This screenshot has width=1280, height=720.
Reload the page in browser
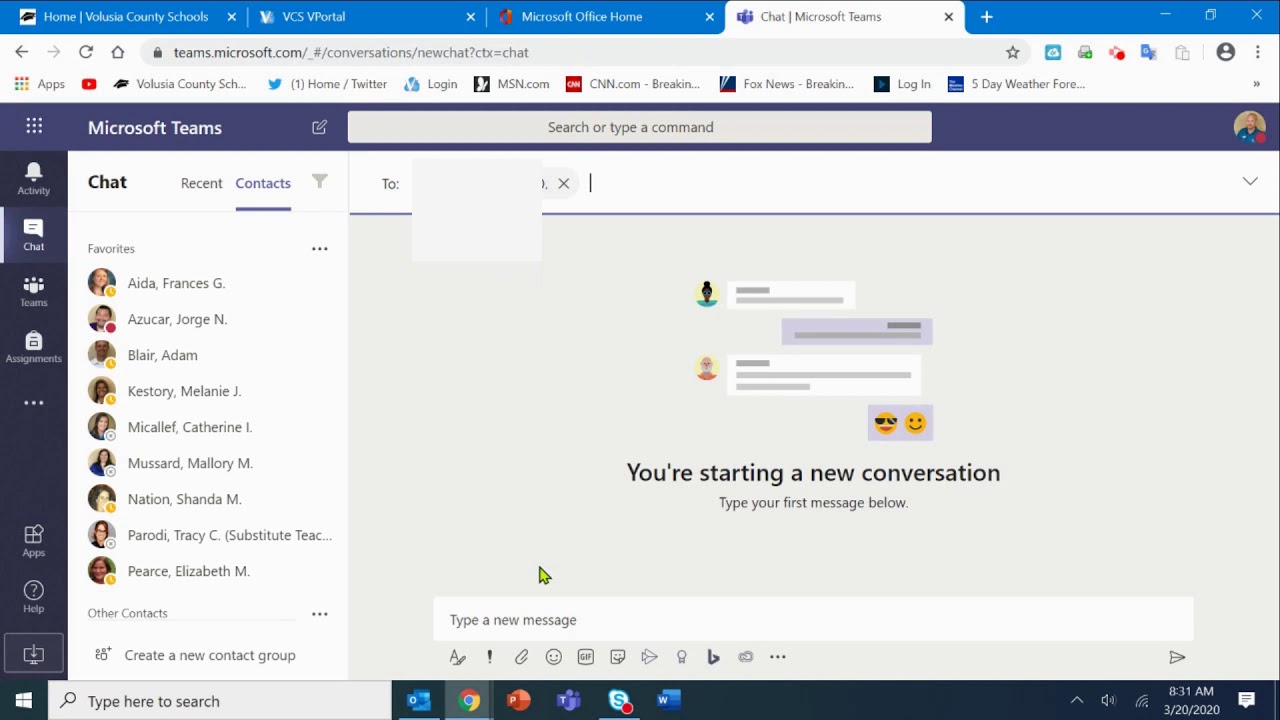pos(86,52)
